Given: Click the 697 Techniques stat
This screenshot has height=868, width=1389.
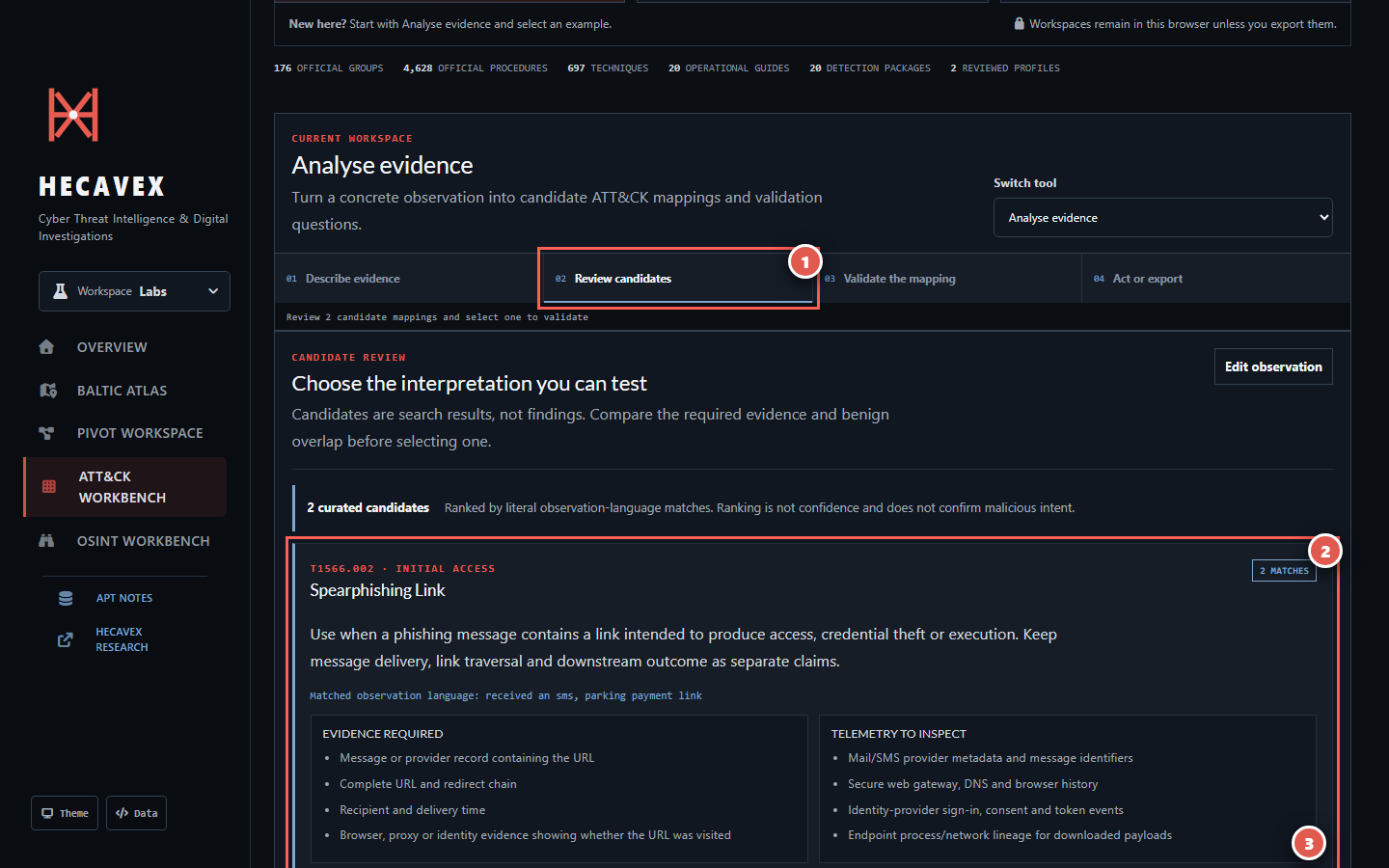Looking at the screenshot, I should 608,68.
